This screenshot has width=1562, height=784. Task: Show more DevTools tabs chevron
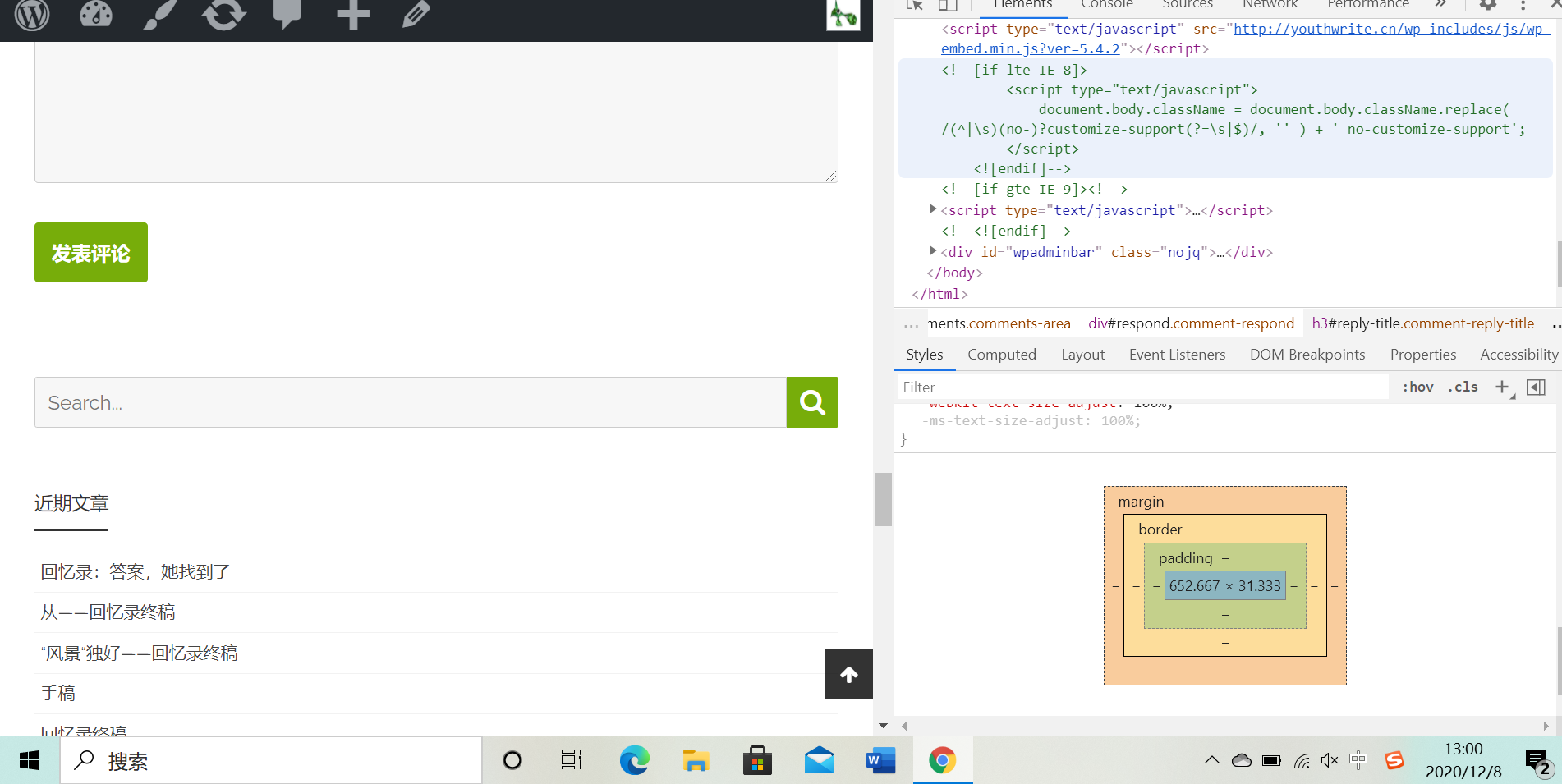click(x=1440, y=4)
